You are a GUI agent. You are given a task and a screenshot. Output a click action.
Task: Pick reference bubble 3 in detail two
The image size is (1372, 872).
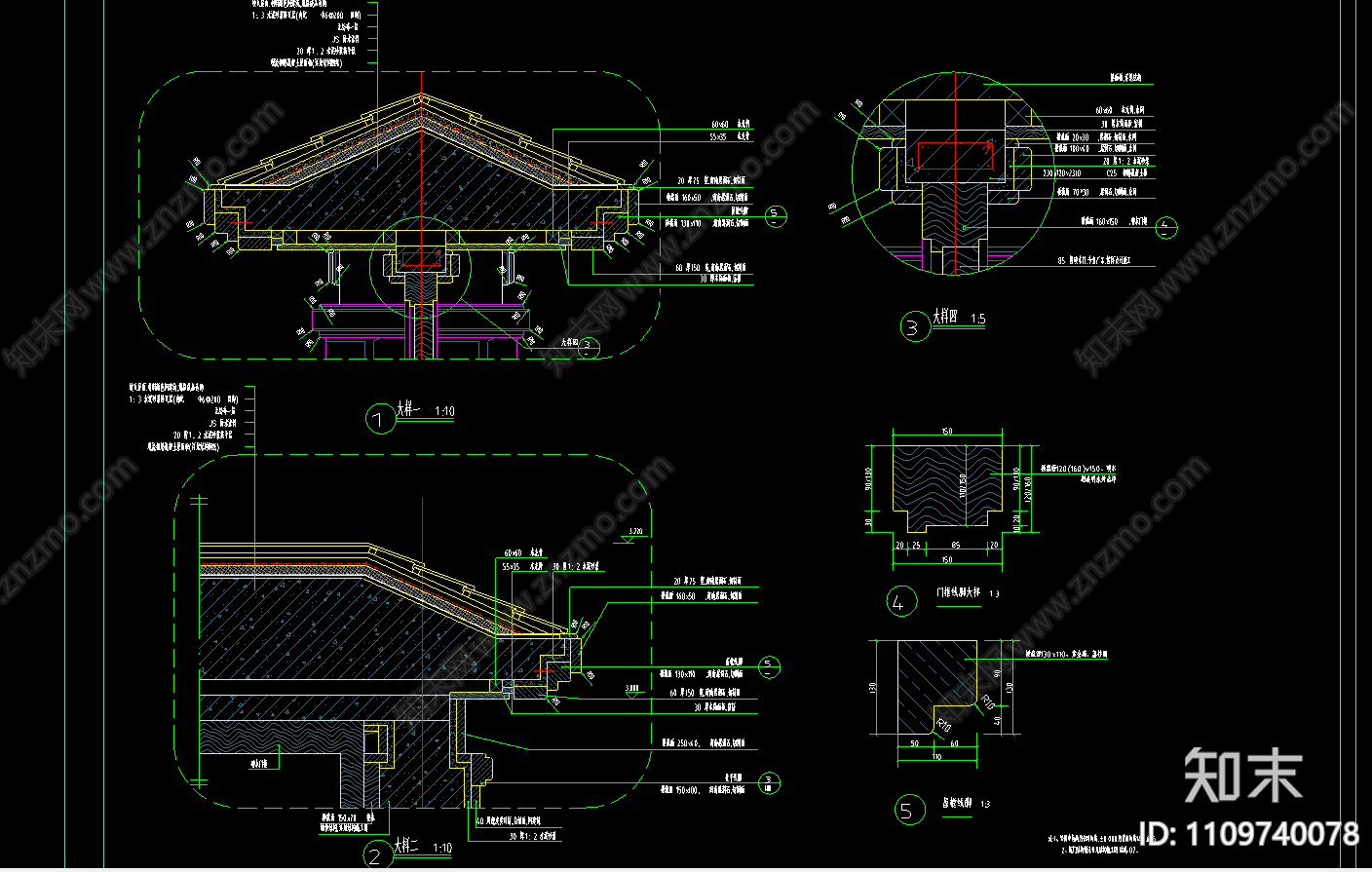(769, 781)
